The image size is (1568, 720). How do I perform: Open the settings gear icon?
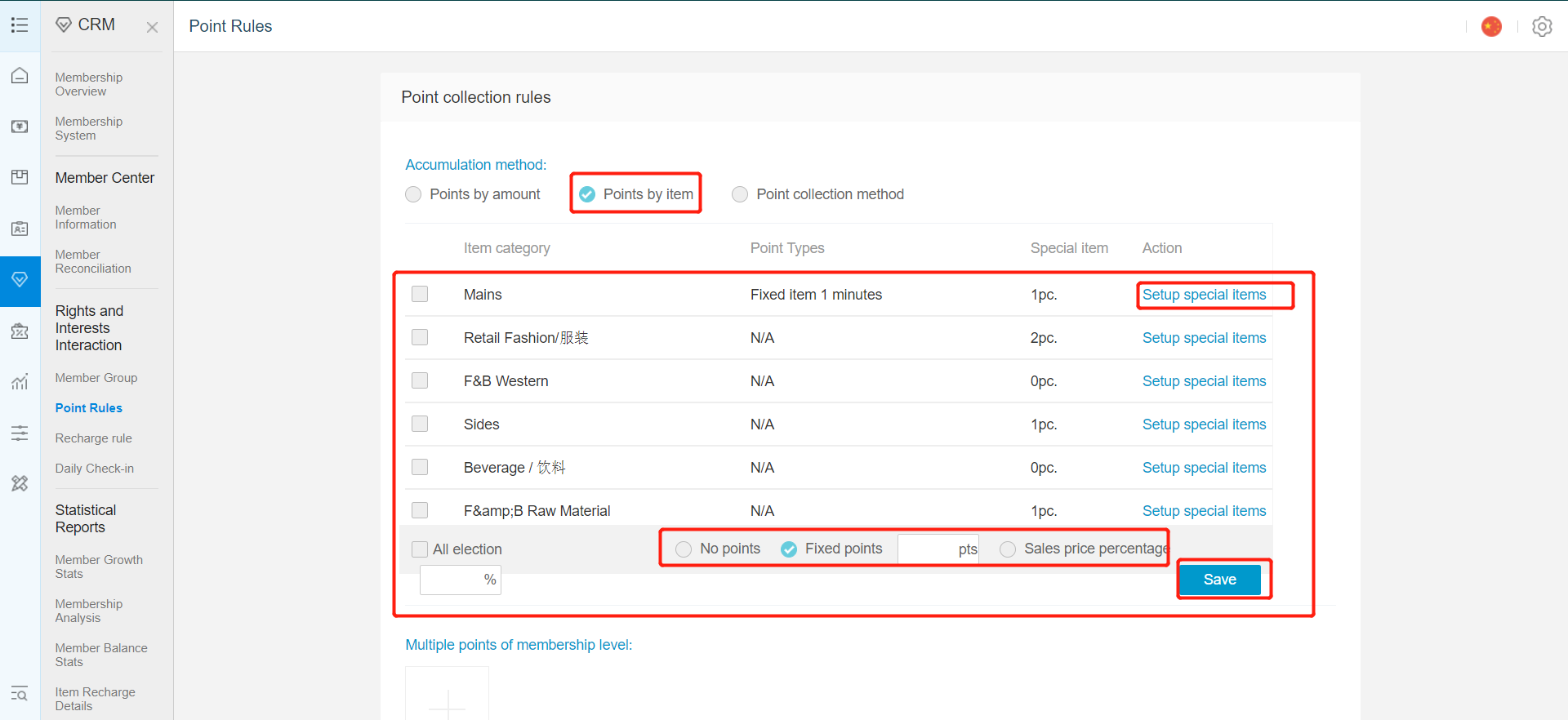click(1542, 27)
